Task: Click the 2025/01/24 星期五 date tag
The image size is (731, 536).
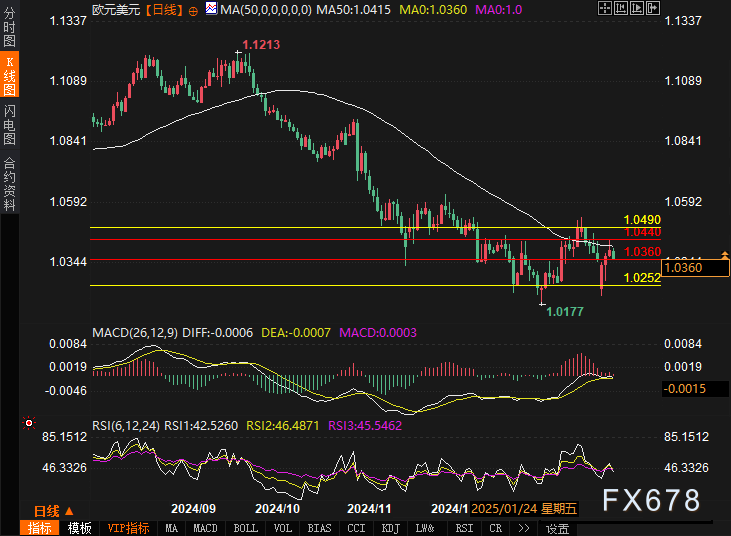Action: click(524, 509)
